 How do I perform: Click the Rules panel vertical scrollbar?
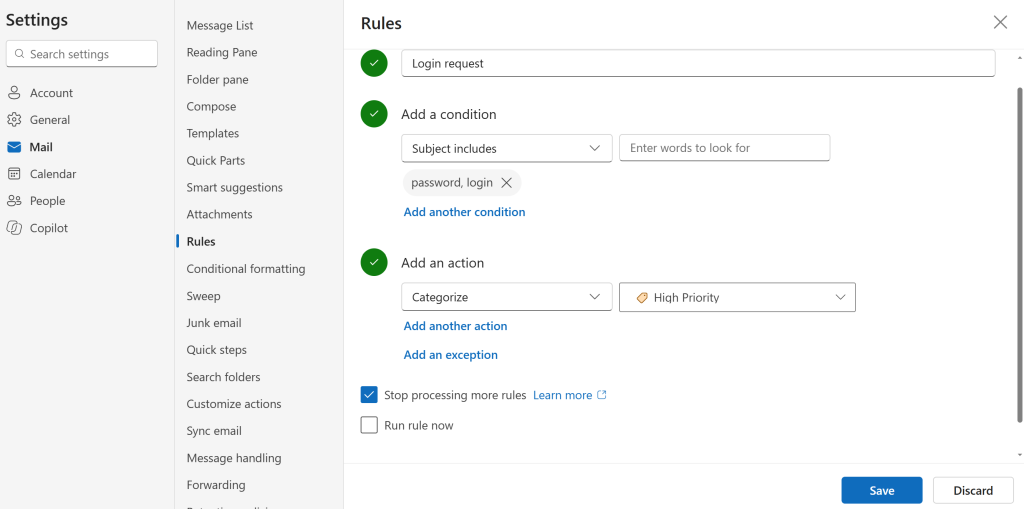click(x=1020, y=255)
